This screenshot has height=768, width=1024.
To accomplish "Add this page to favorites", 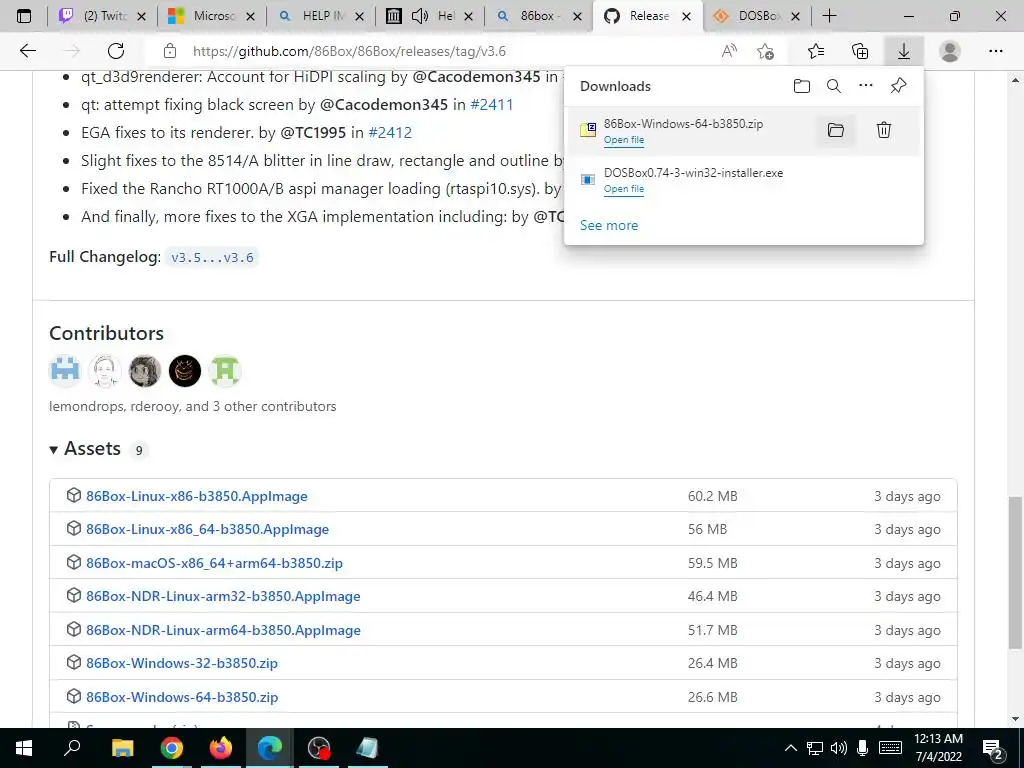I will pos(765,51).
